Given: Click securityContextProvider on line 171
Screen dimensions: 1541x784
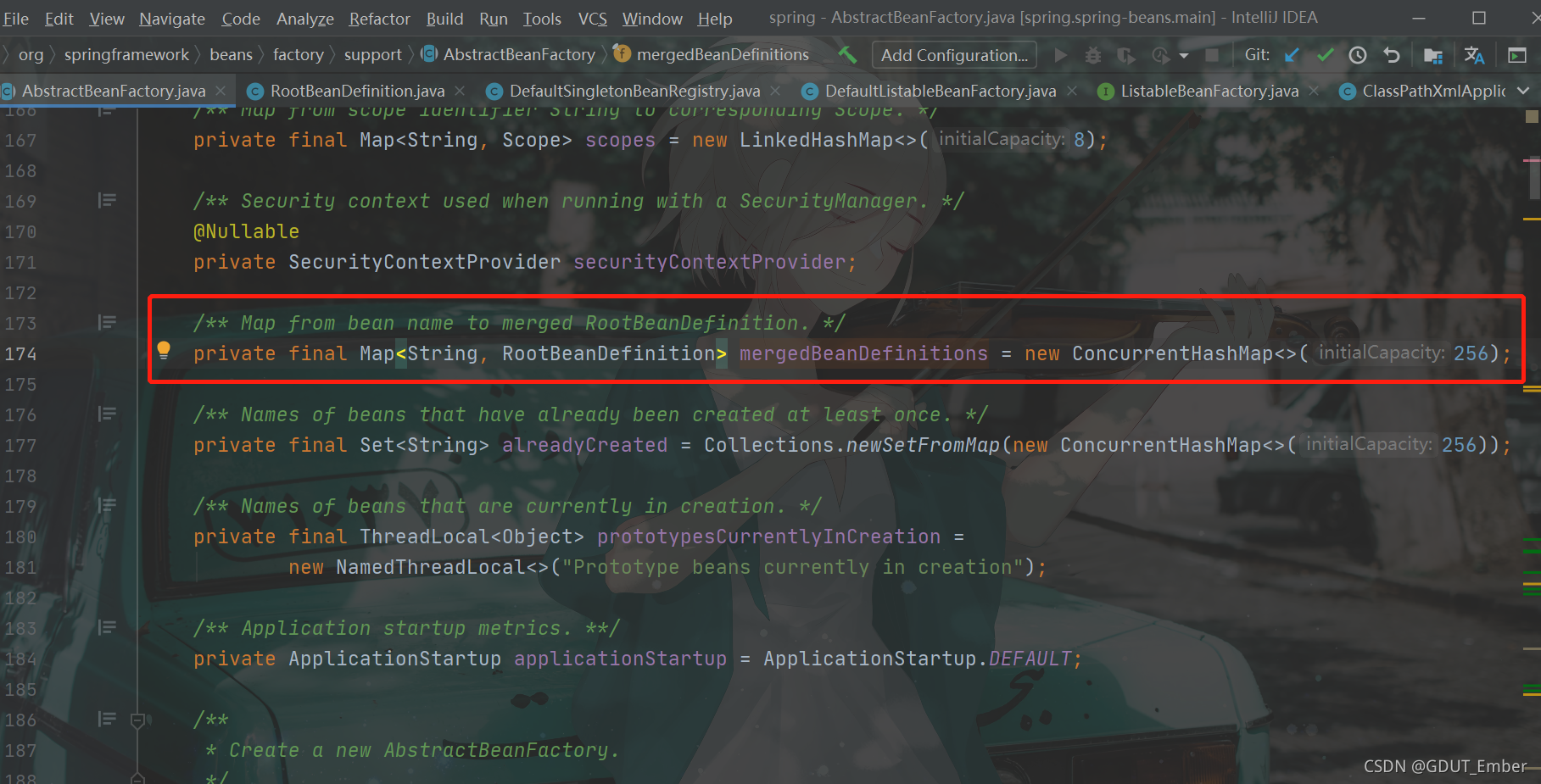Looking at the screenshot, I should point(709,262).
